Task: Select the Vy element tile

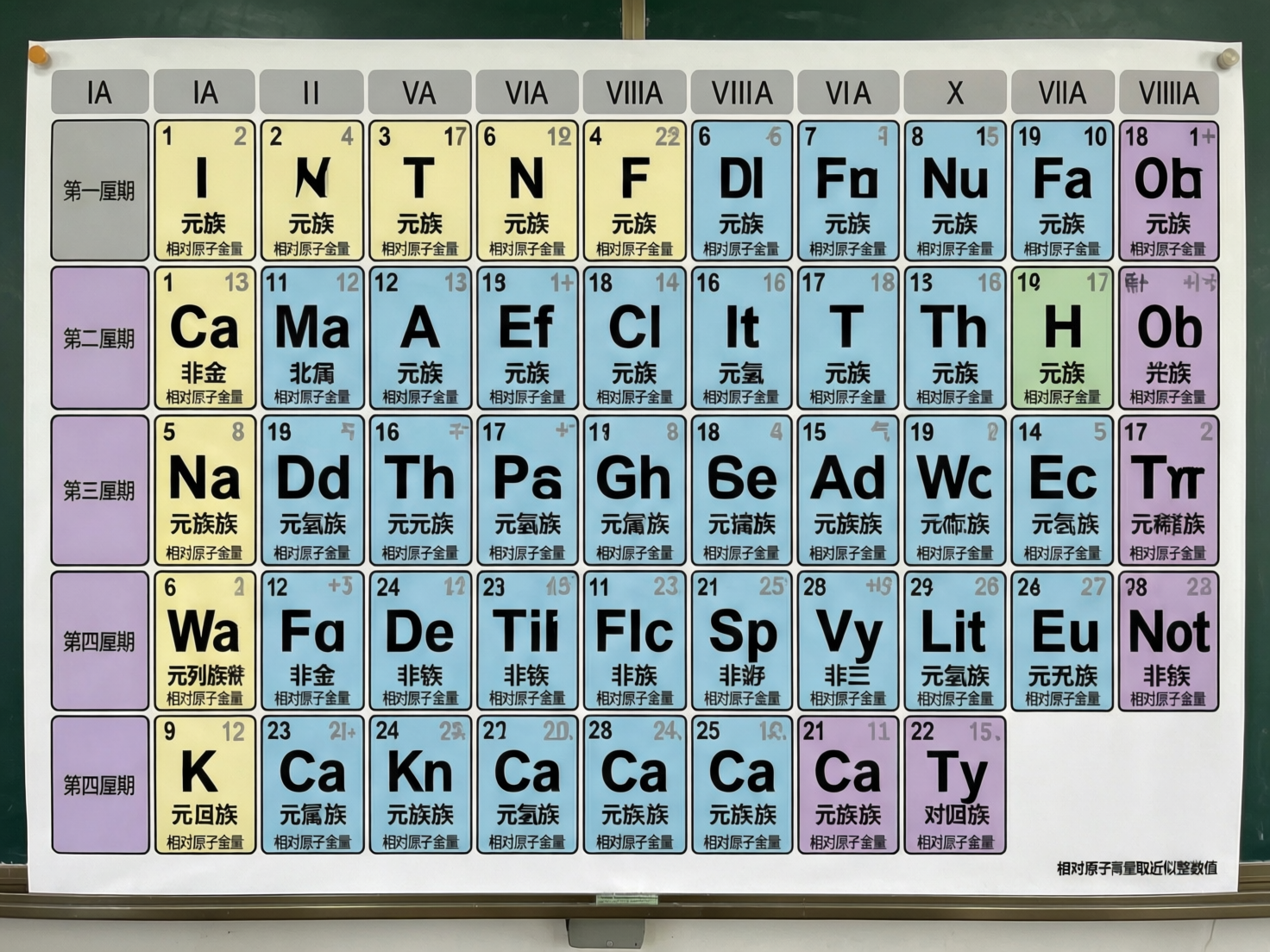Action: point(847,640)
